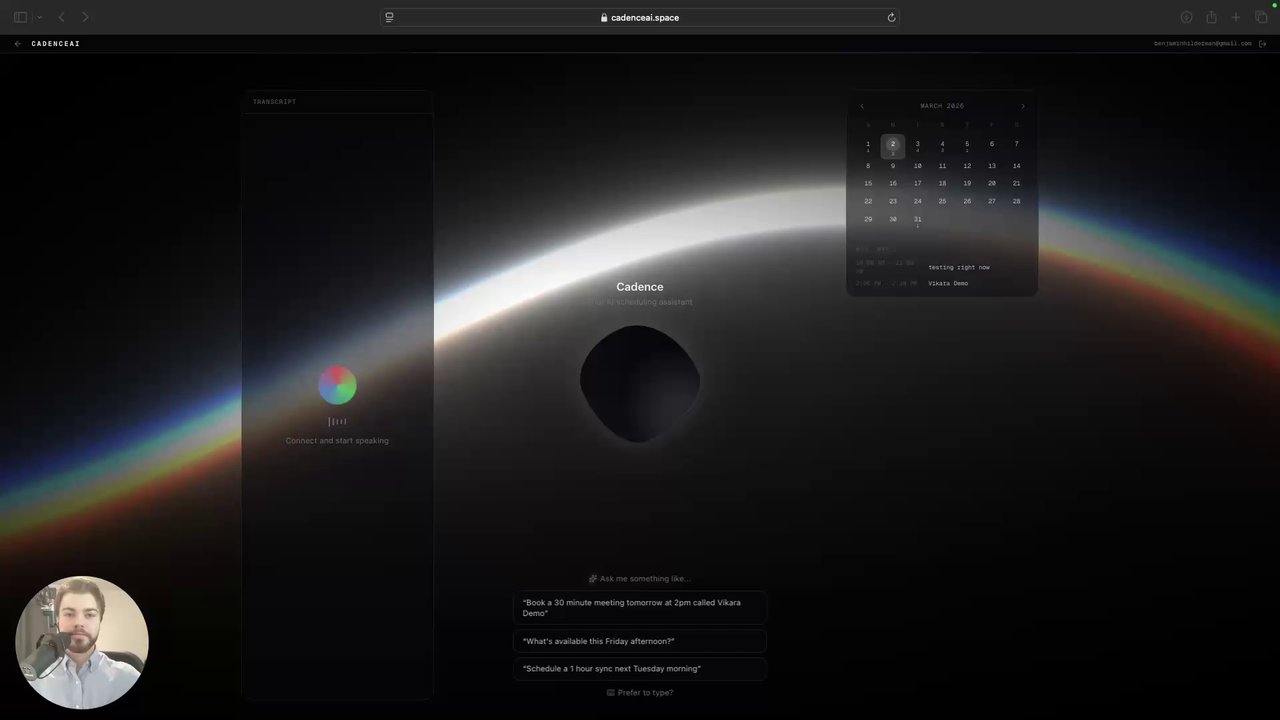Screen dimensions: 1280x720
Task: Open a new tab with plus icon
Action: pos(1236,17)
